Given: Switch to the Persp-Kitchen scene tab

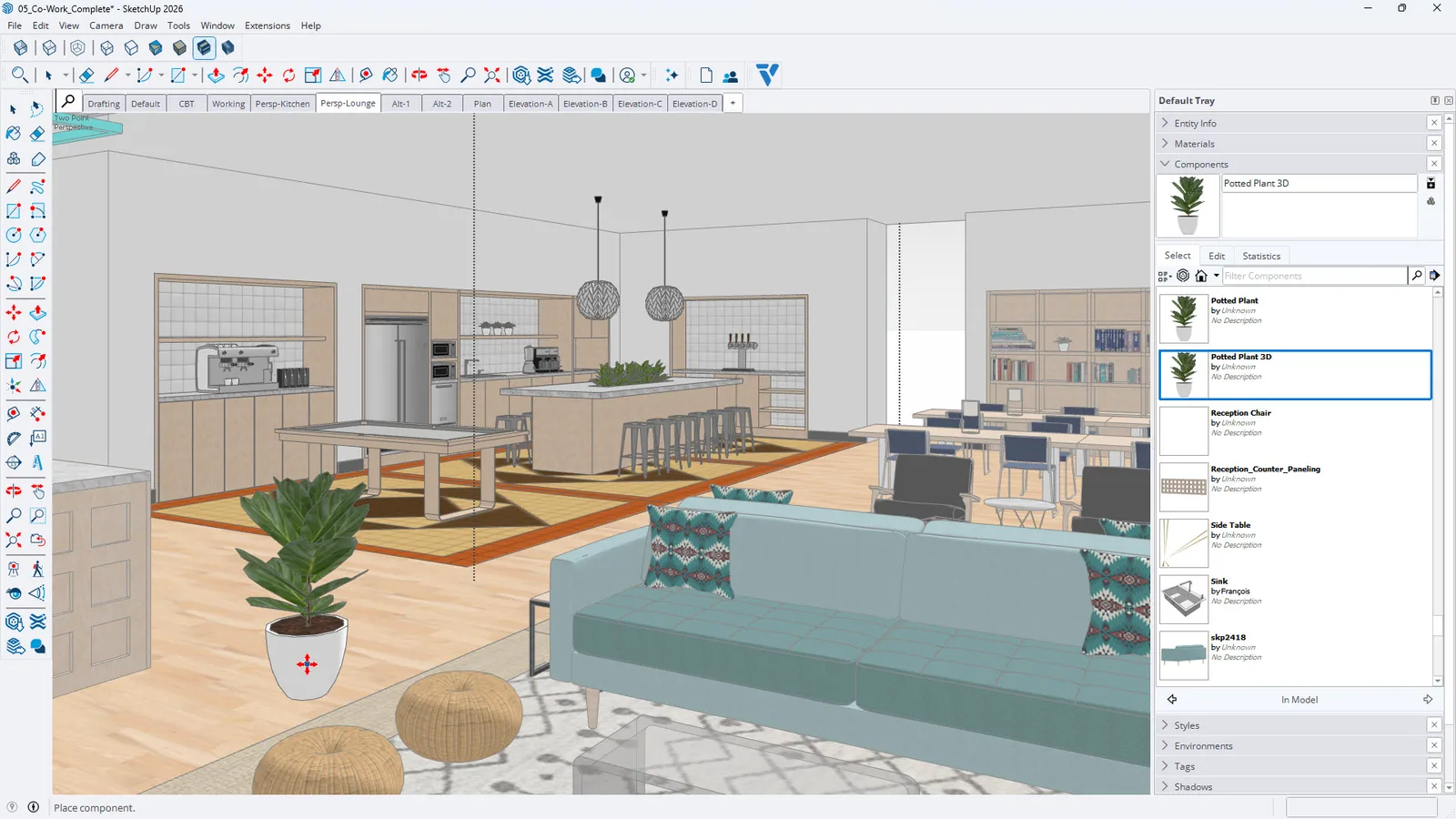Looking at the screenshot, I should [x=283, y=104].
